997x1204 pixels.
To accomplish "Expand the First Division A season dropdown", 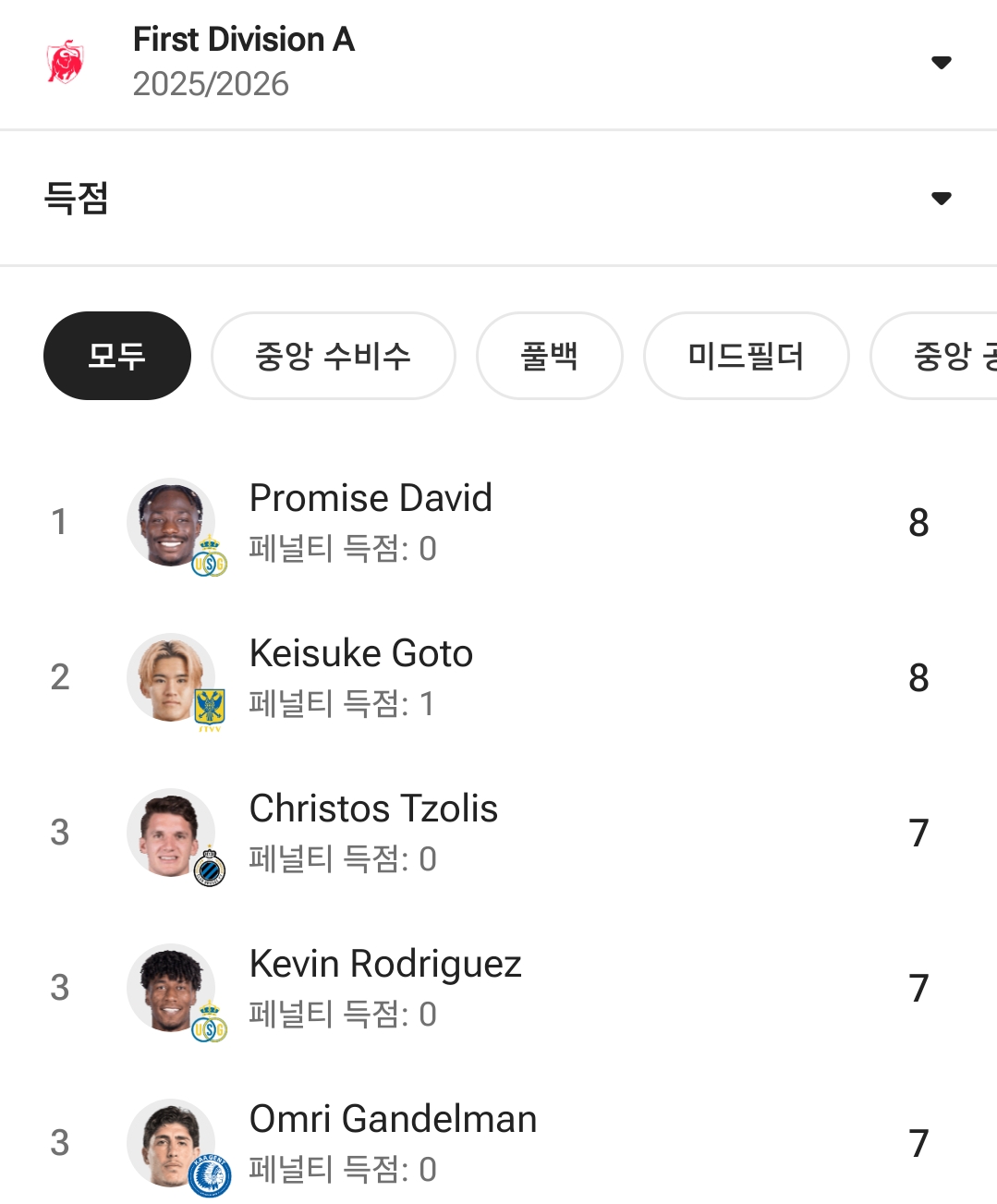I will [x=941, y=63].
